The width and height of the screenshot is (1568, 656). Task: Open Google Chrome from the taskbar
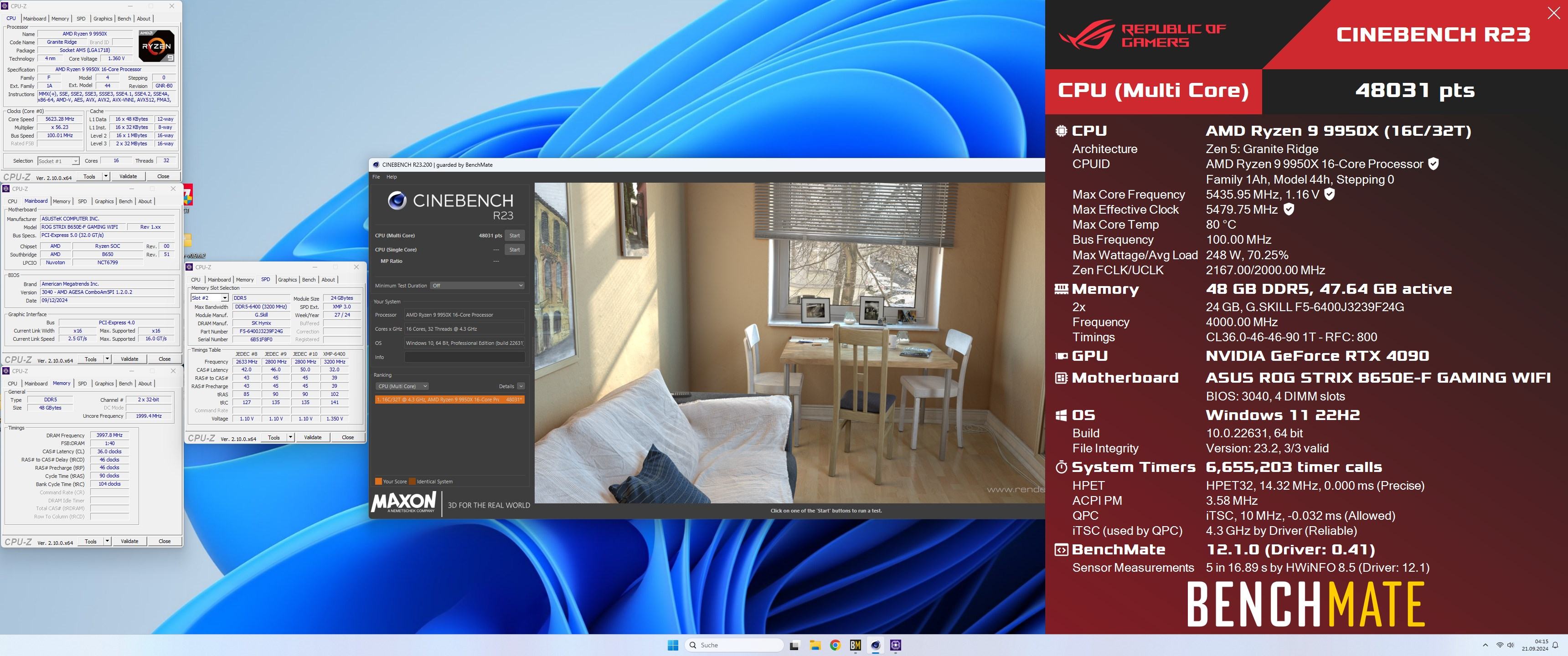[x=835, y=645]
